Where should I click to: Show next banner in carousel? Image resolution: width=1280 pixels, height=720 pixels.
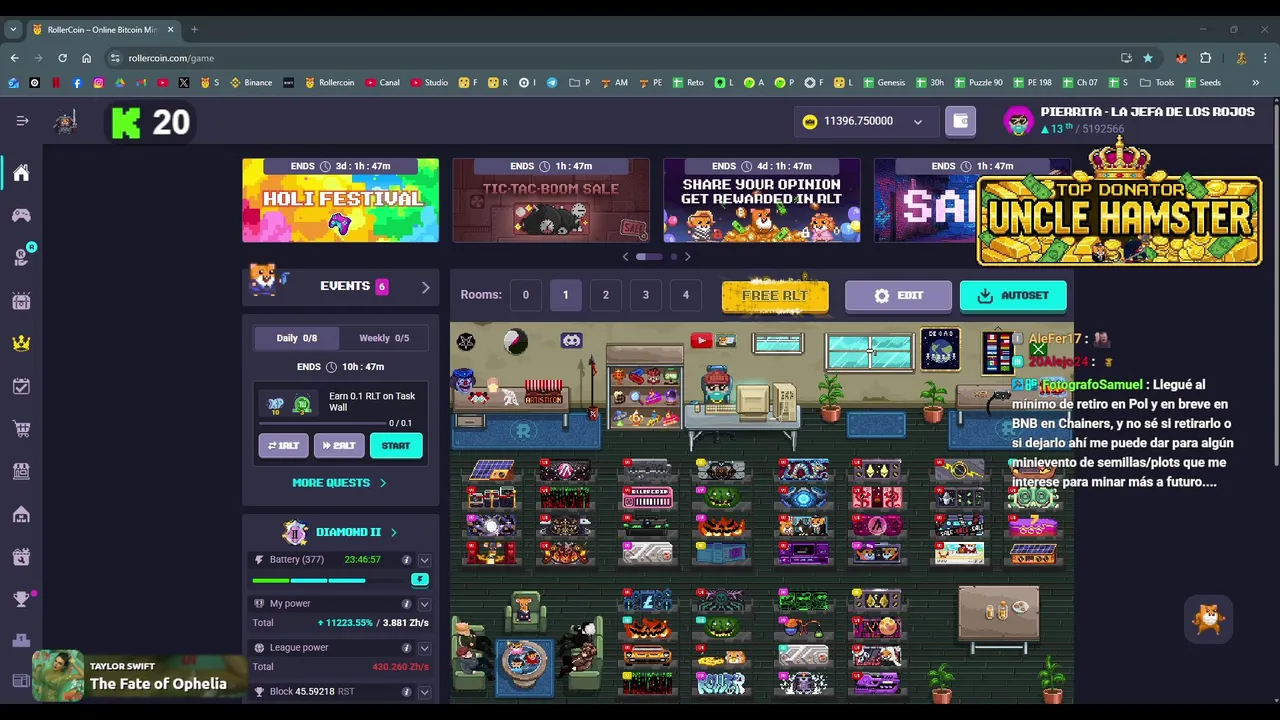click(x=687, y=257)
